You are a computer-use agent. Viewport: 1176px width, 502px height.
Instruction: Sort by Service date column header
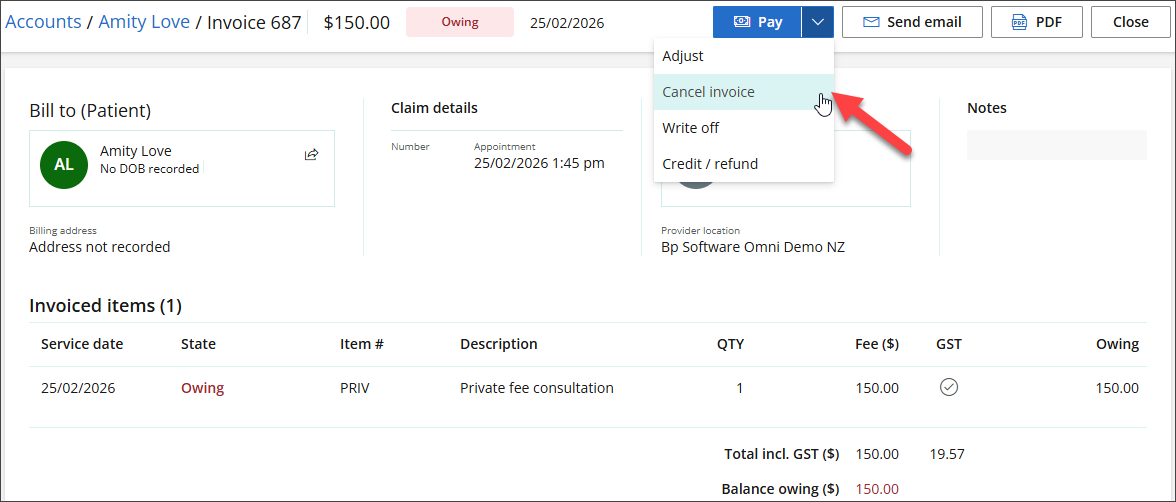[82, 344]
